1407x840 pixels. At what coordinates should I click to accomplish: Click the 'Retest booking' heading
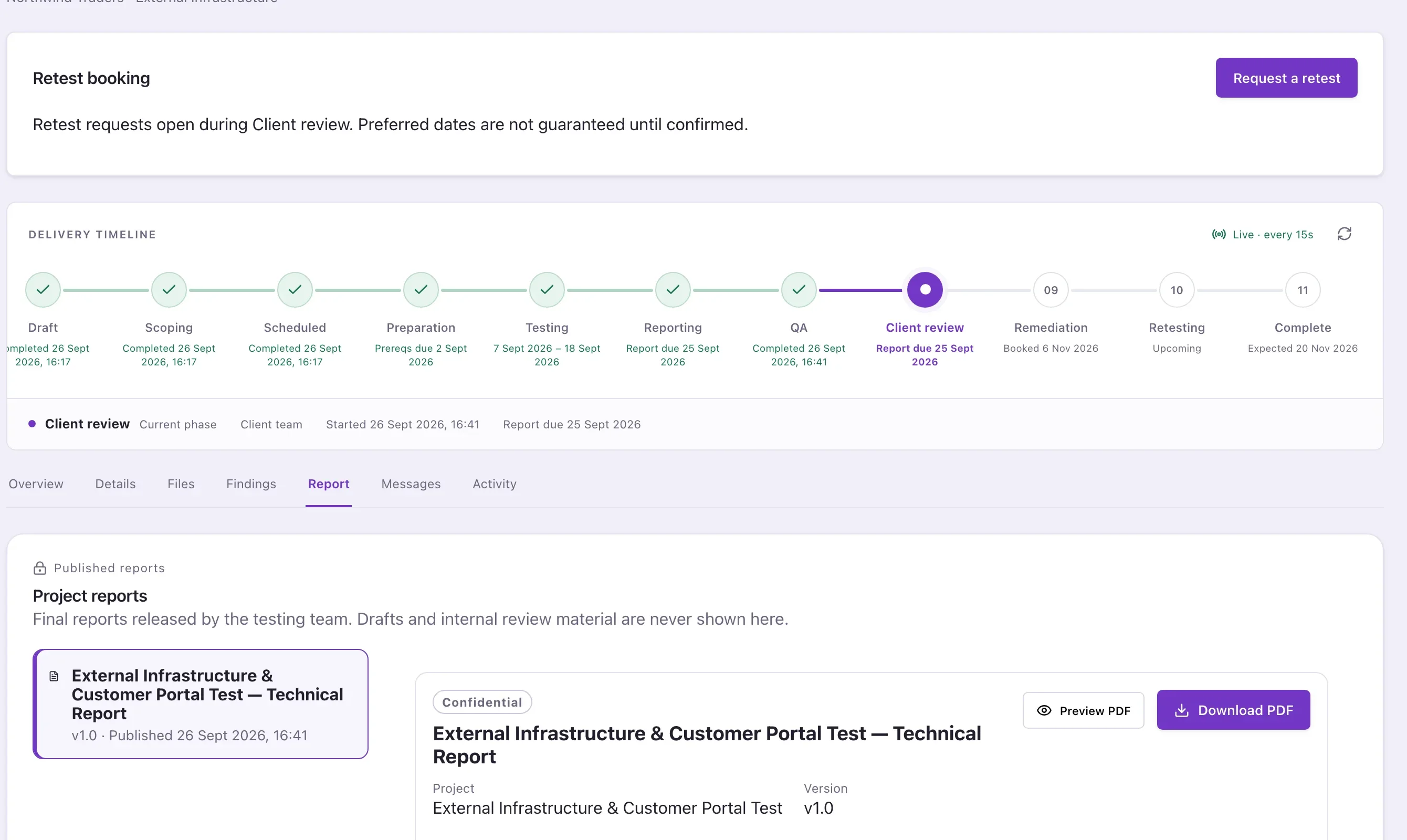tap(91, 78)
